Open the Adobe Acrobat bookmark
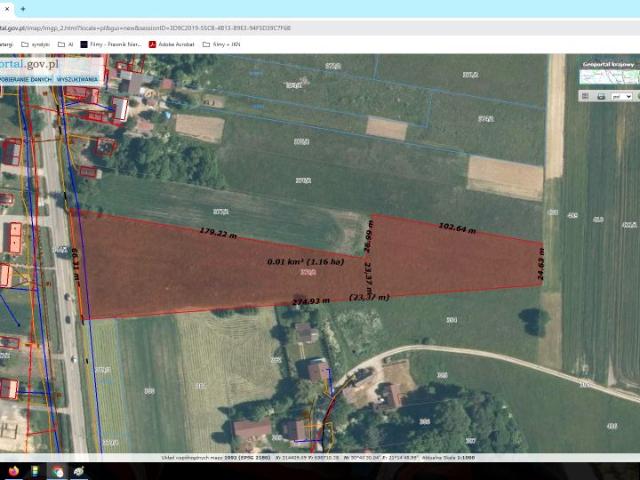Image resolution: width=640 pixels, height=480 pixels. [x=171, y=44]
